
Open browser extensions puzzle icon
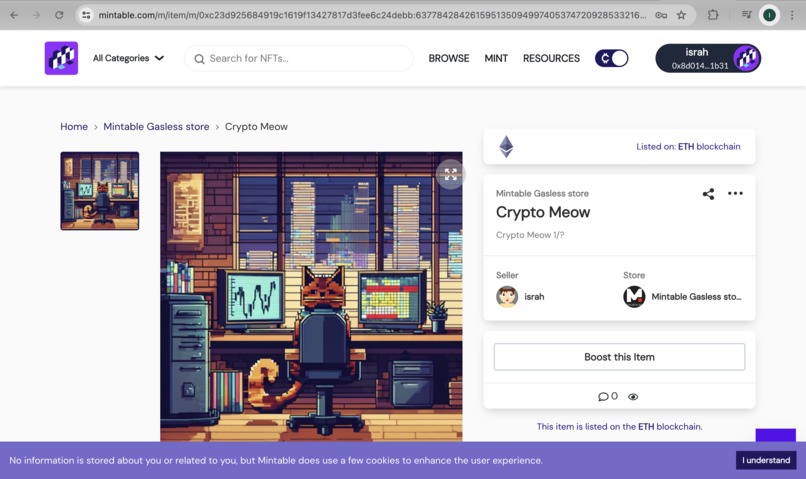pos(713,15)
